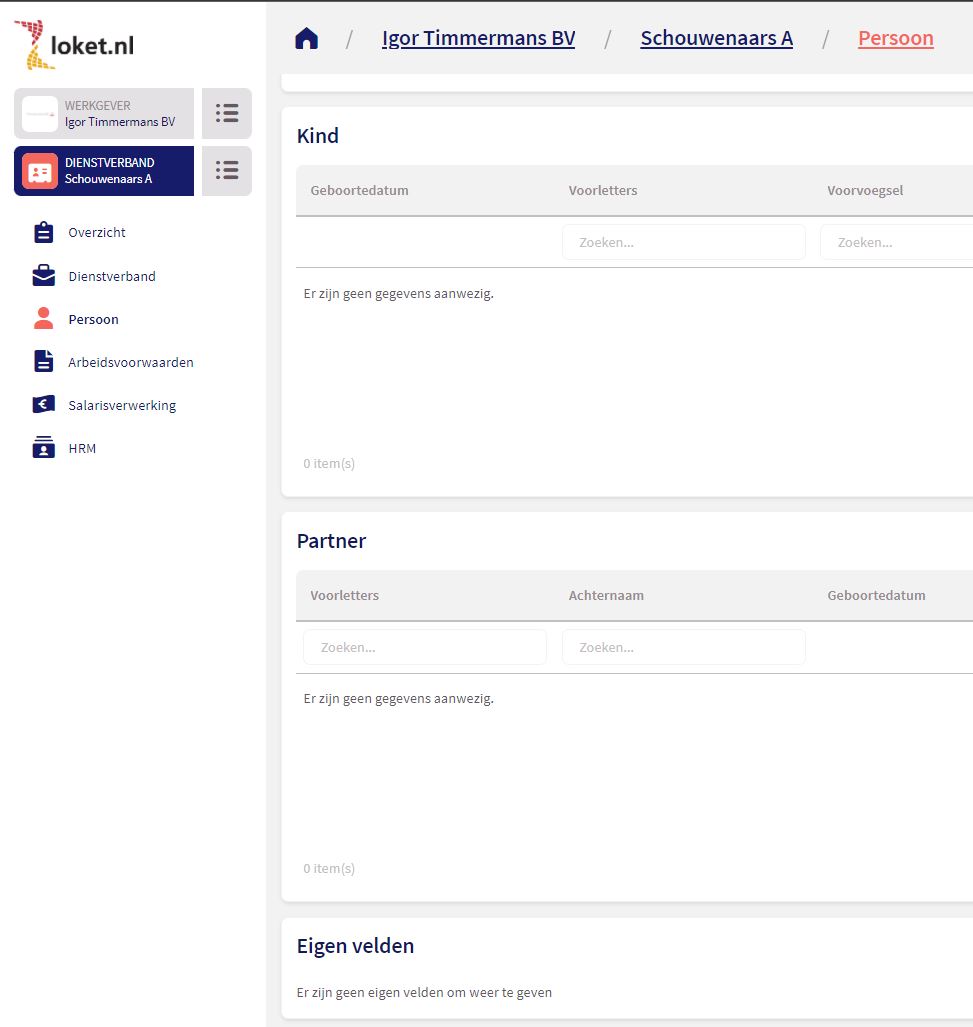This screenshot has width=973, height=1027.
Task: Select the Werkgever Igor Timmermans BV card
Action: 104,113
